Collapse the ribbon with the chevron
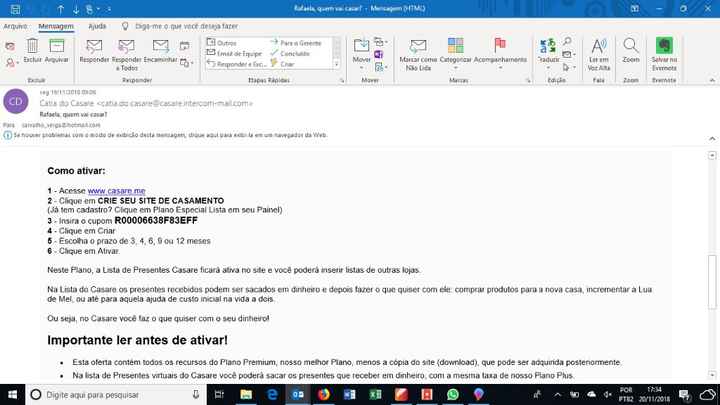 [x=712, y=80]
